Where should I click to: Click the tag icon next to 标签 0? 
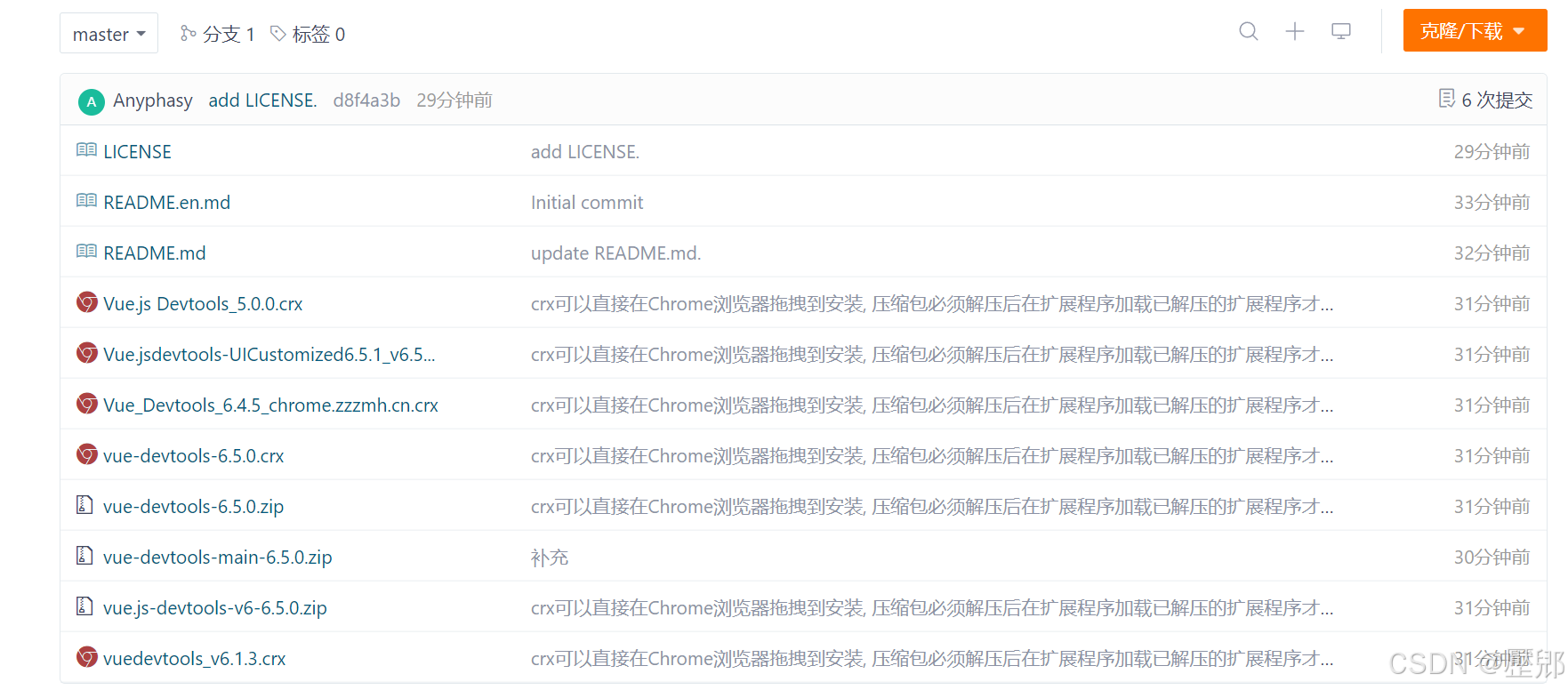pyautogui.click(x=278, y=34)
